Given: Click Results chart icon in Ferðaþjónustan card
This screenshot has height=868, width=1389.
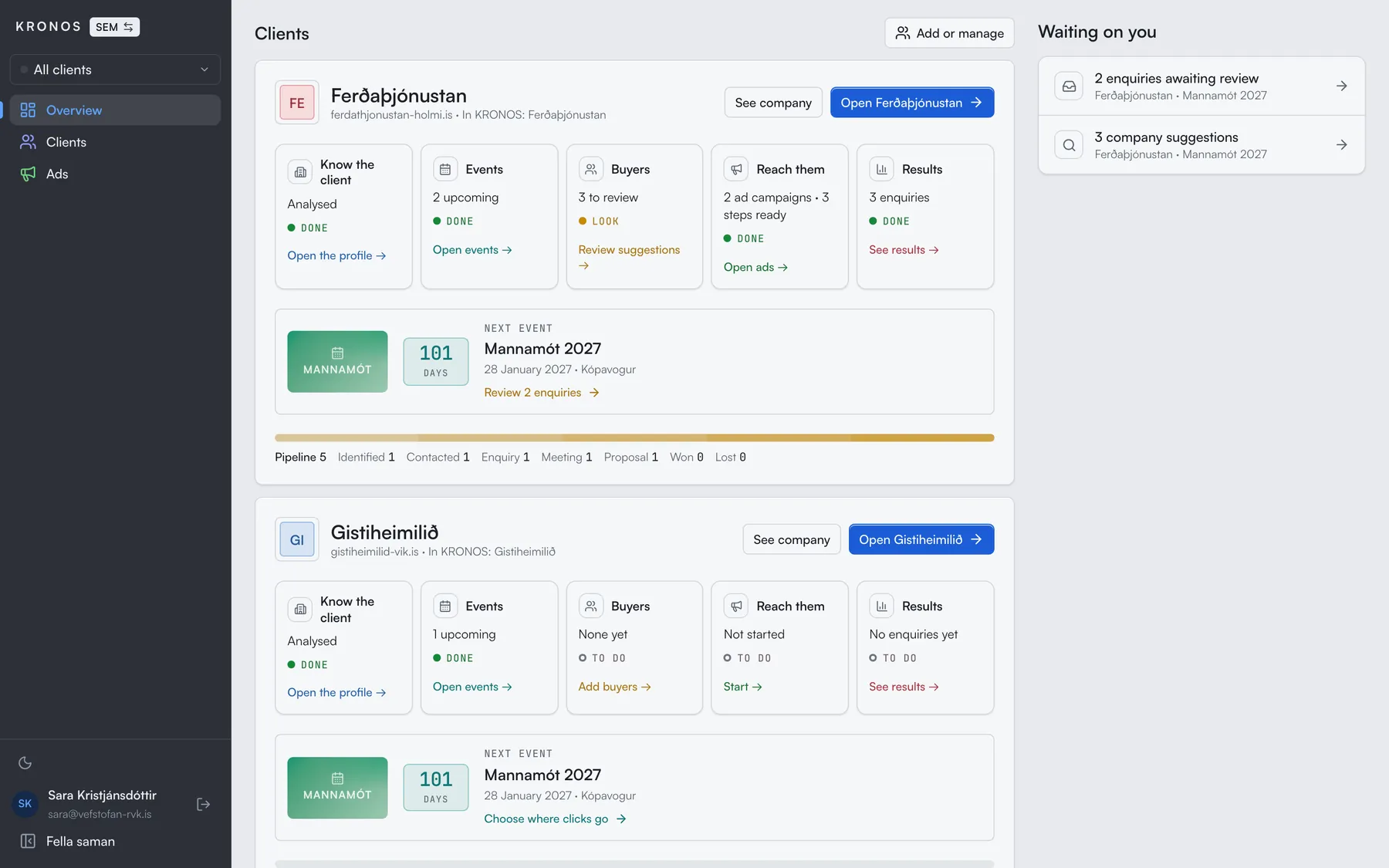Looking at the screenshot, I should point(882,169).
